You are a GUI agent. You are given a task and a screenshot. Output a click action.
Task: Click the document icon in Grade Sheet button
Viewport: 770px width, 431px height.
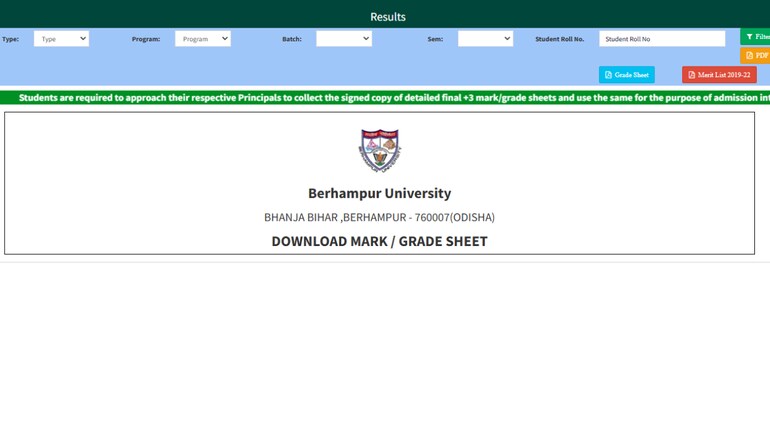(608, 75)
